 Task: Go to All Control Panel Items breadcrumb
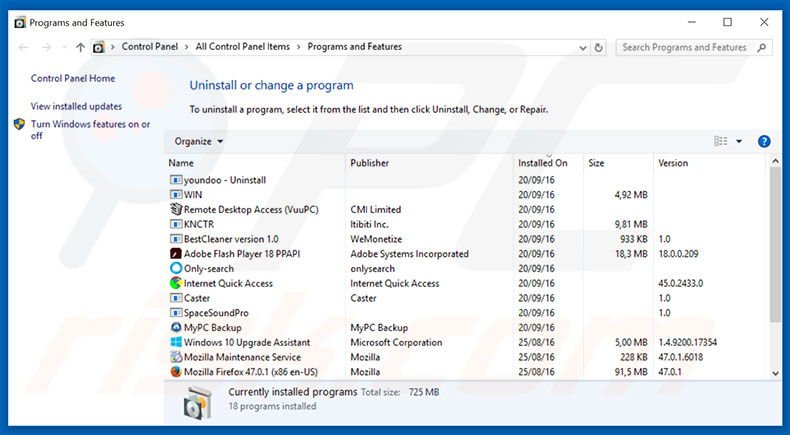(x=242, y=47)
